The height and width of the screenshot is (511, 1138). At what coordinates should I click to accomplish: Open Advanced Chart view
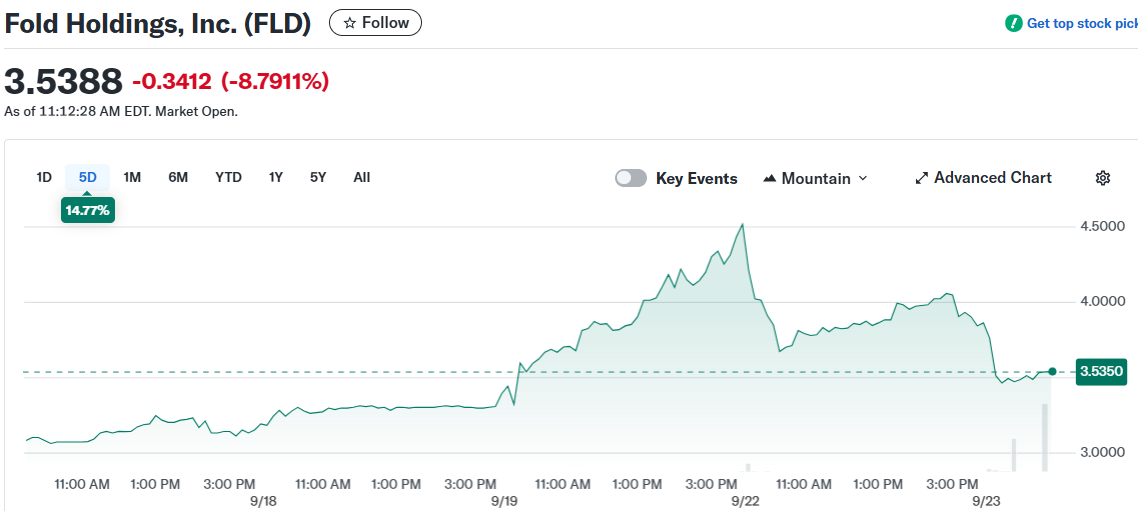point(983,178)
